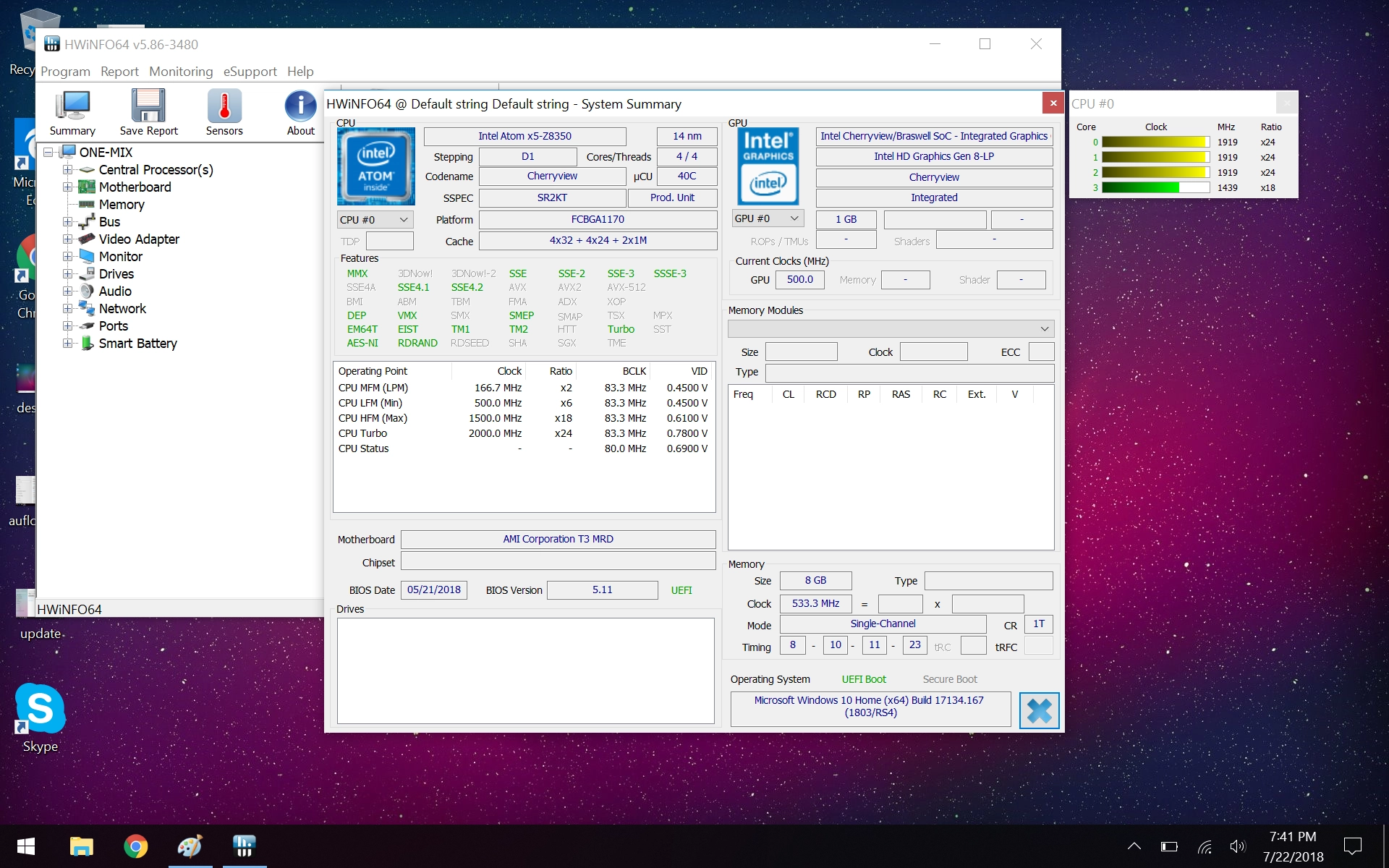Viewport: 1389px width, 868px height.
Task: Click the BIOS Date 05/21/2018 value
Action: [434, 590]
